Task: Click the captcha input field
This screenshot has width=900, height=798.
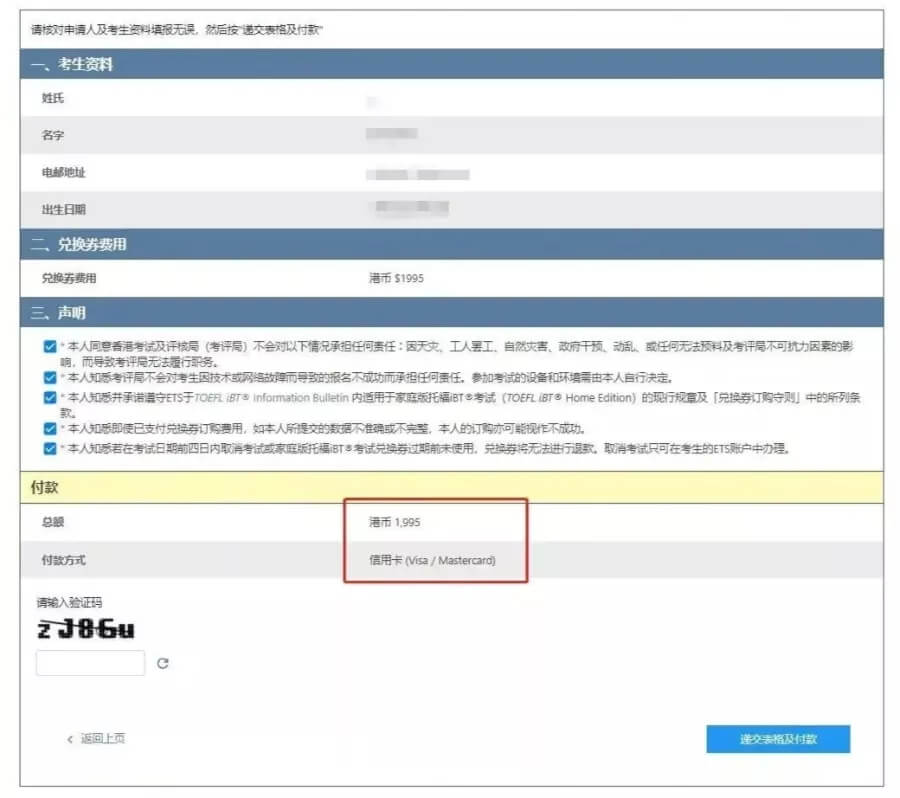Action: (x=91, y=663)
